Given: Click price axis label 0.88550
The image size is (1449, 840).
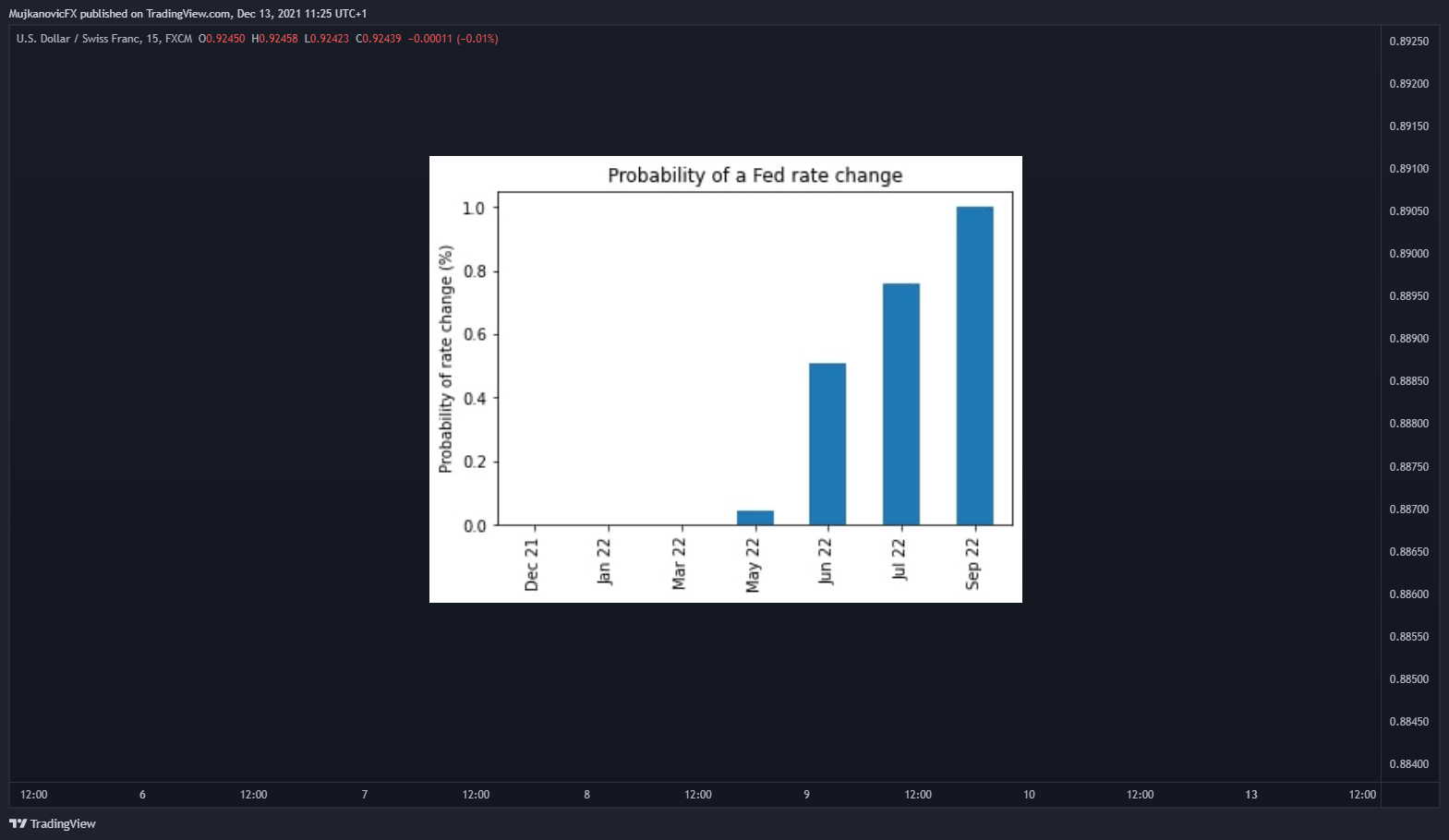Looking at the screenshot, I should click(x=1408, y=637).
